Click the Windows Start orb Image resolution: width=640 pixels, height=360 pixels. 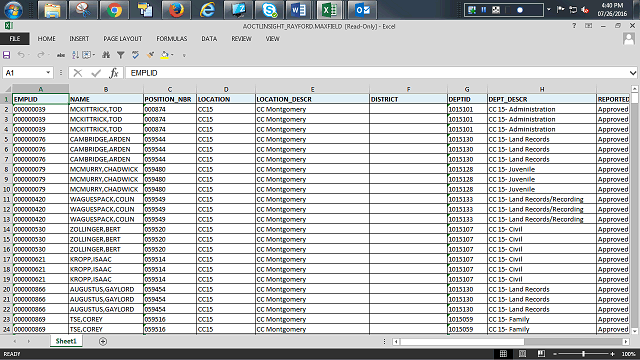pos(13,10)
